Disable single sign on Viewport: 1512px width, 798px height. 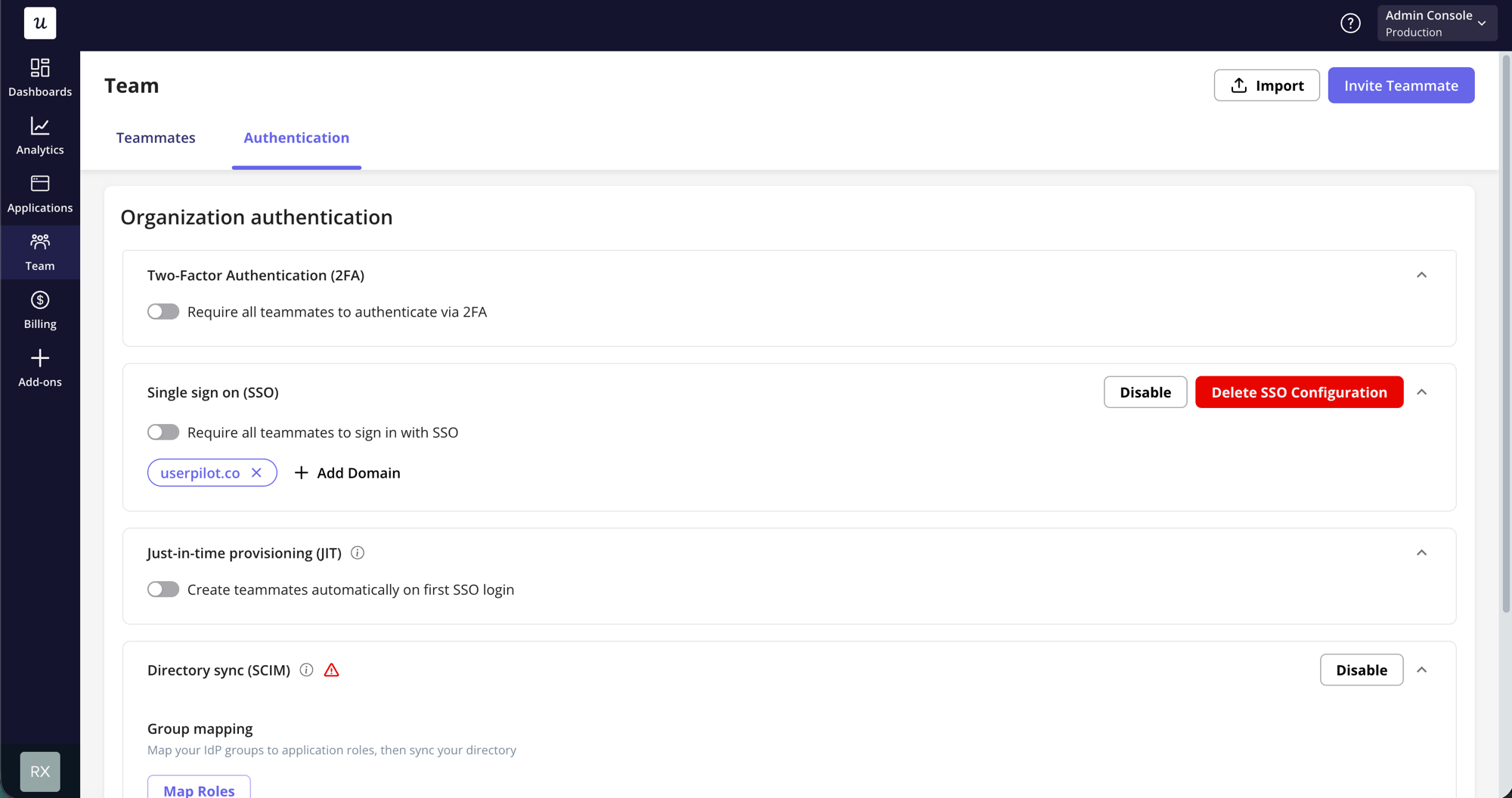click(x=1145, y=392)
